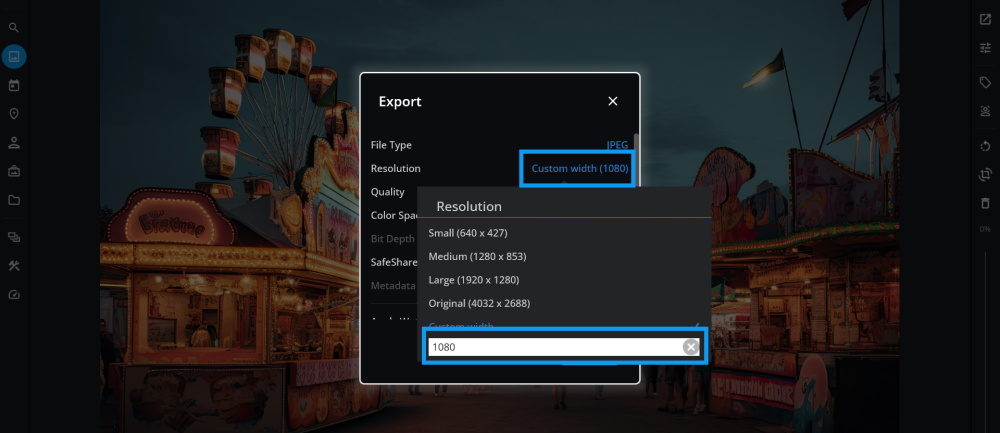Open the keyword tag icon
The image size is (1000, 433).
(x=985, y=83)
